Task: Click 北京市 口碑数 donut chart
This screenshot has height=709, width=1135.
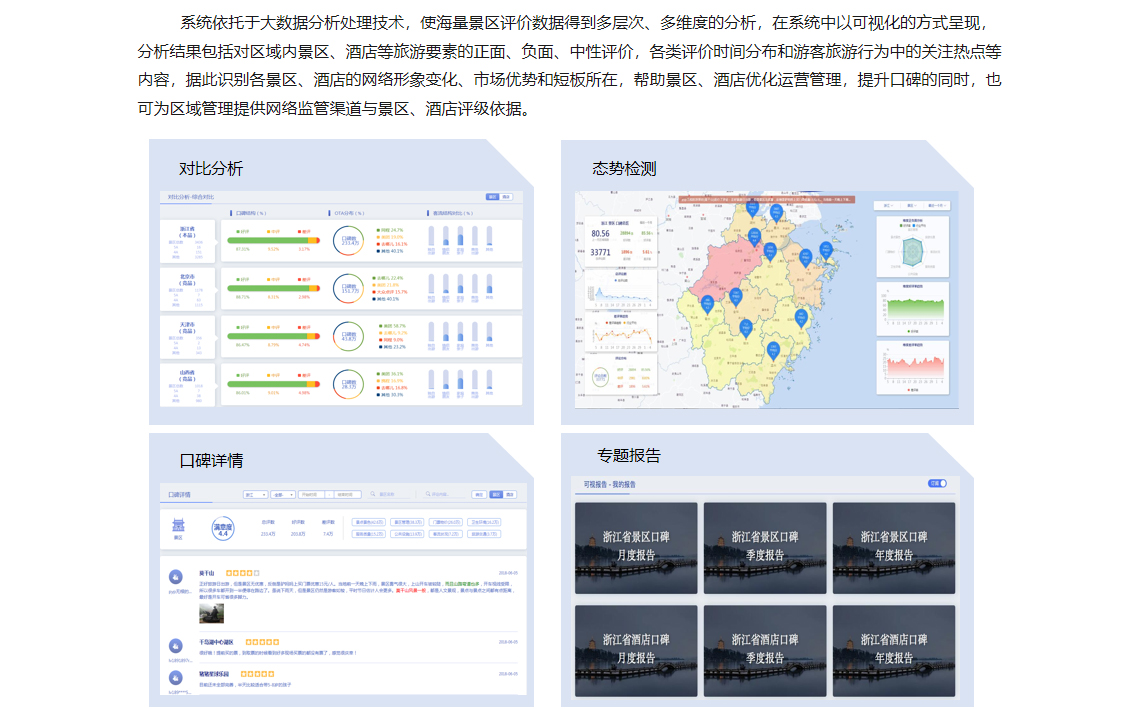Action: 349,289
